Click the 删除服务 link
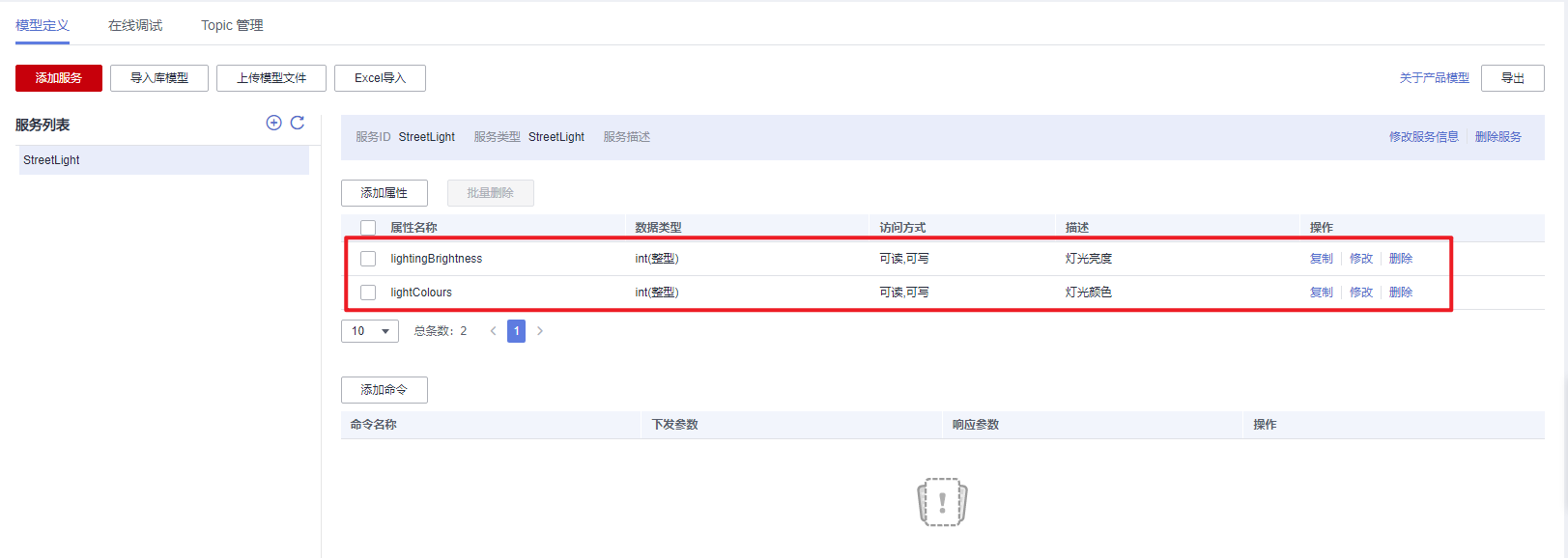1568x558 pixels. click(1498, 137)
